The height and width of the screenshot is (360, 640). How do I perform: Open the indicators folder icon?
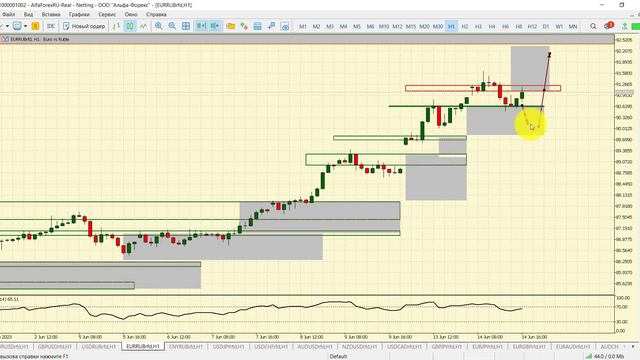coord(231,26)
